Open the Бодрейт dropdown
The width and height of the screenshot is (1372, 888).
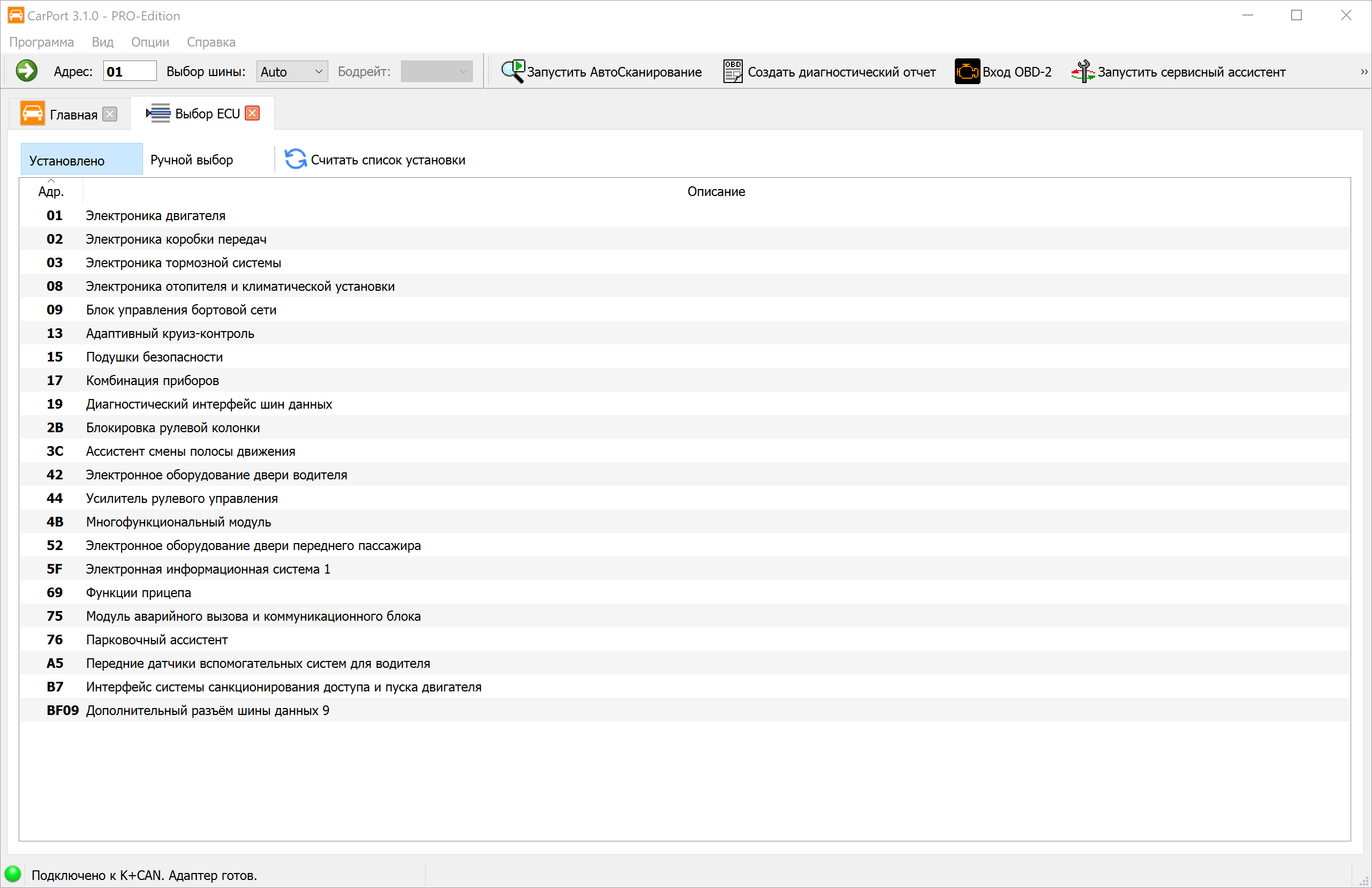pos(436,72)
